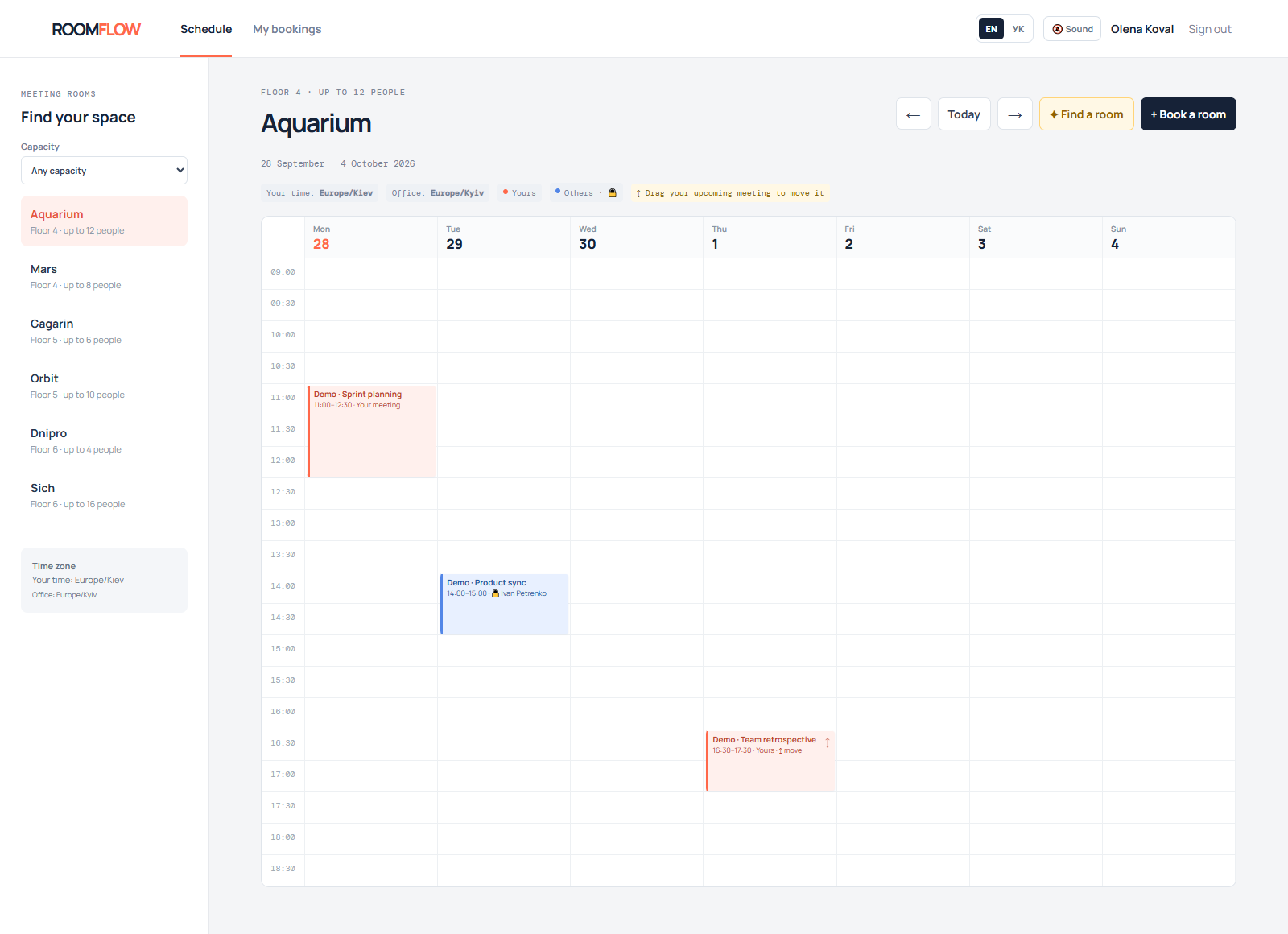The width and height of the screenshot is (1288, 934).
Task: Click Fri 2 day header
Action: [x=903, y=238]
